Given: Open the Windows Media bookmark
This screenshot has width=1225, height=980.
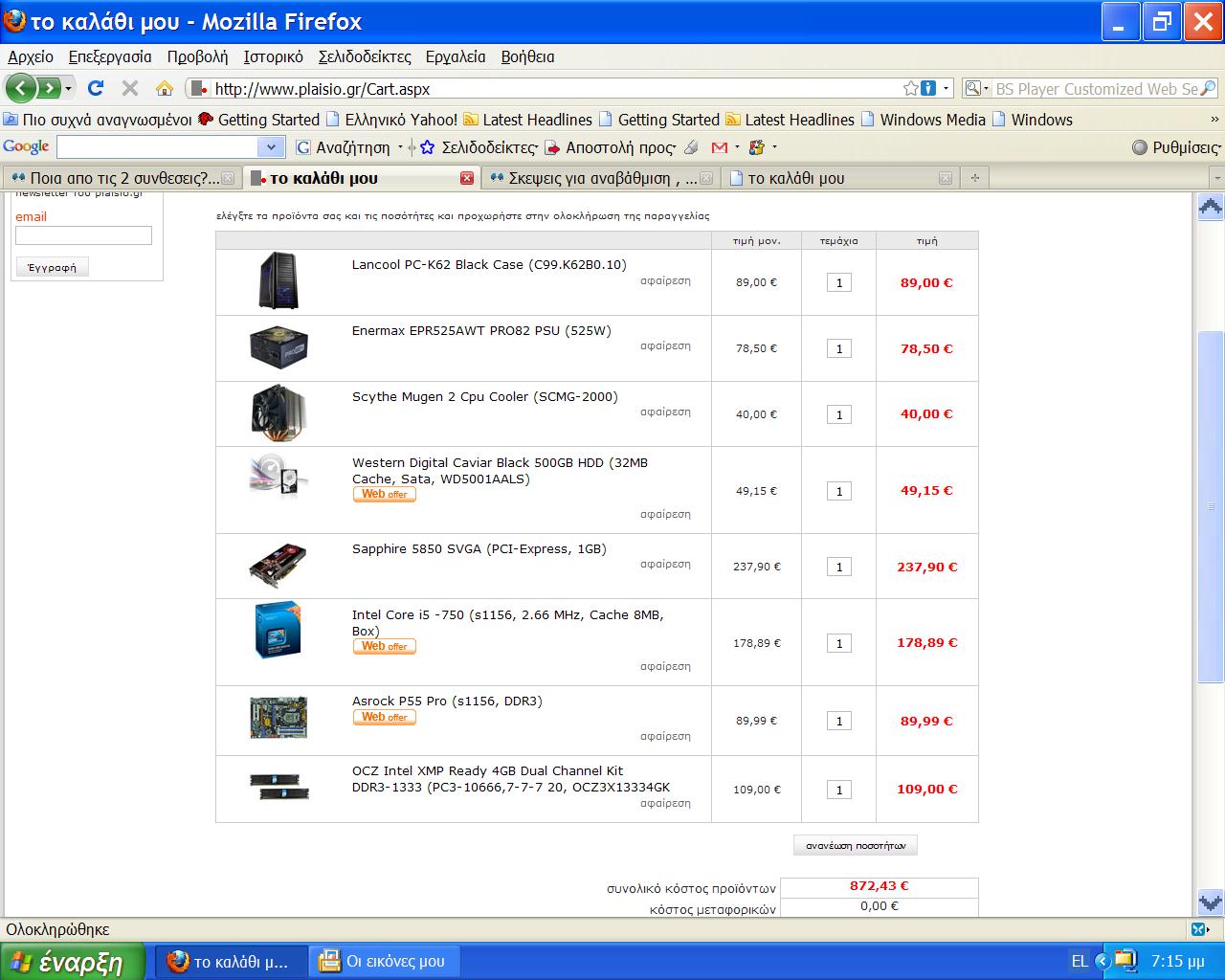Looking at the screenshot, I should [x=923, y=120].
